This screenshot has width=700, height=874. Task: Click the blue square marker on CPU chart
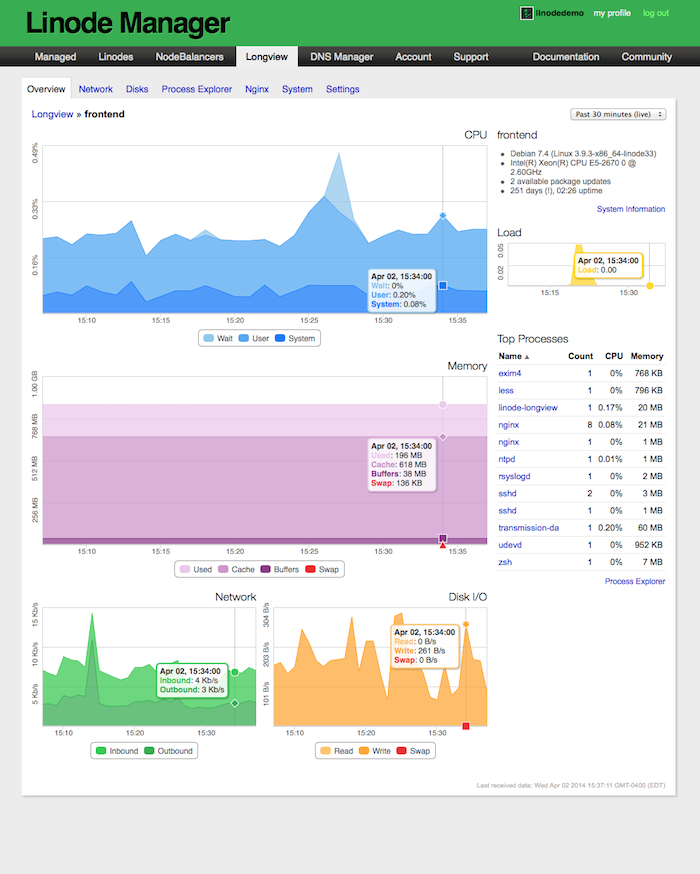(442, 286)
